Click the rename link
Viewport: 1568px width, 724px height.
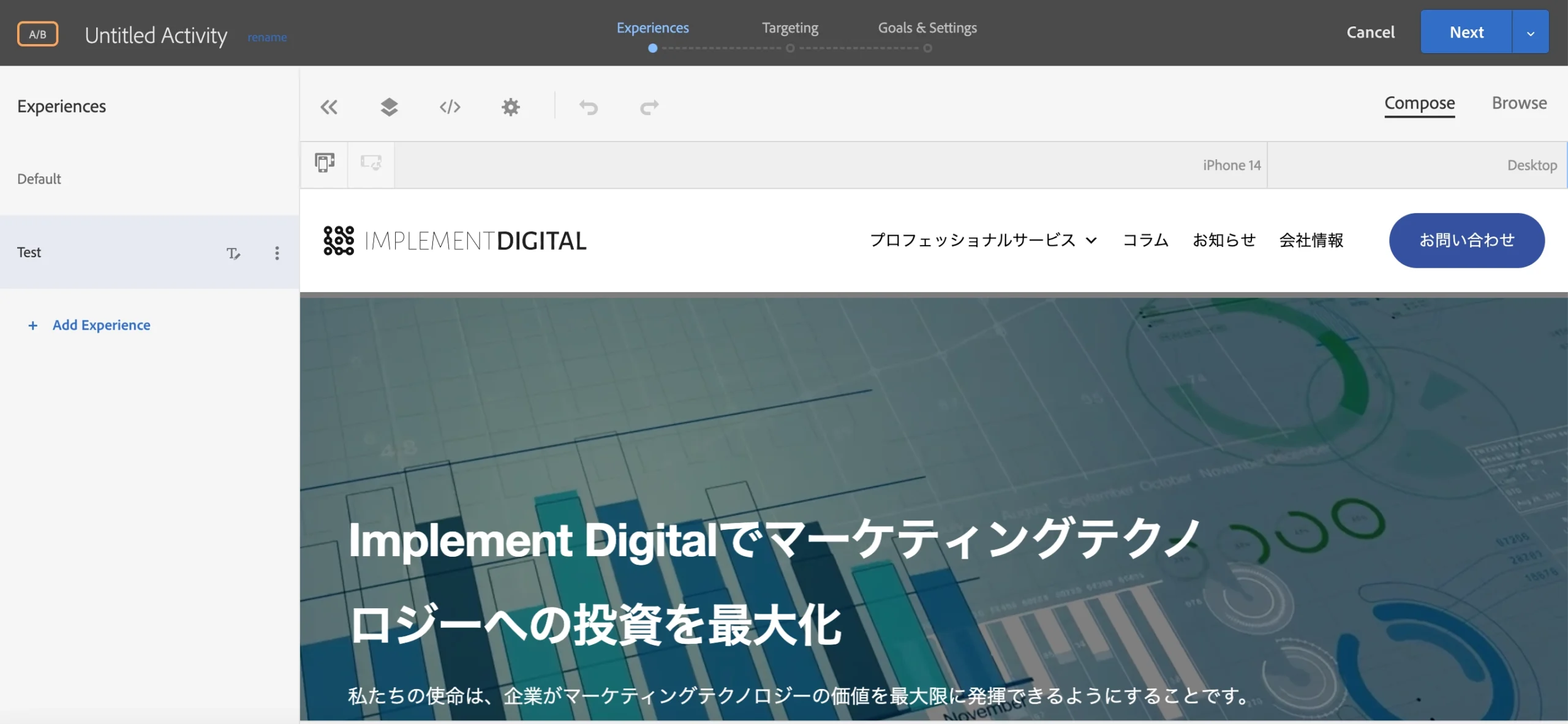pyautogui.click(x=267, y=37)
